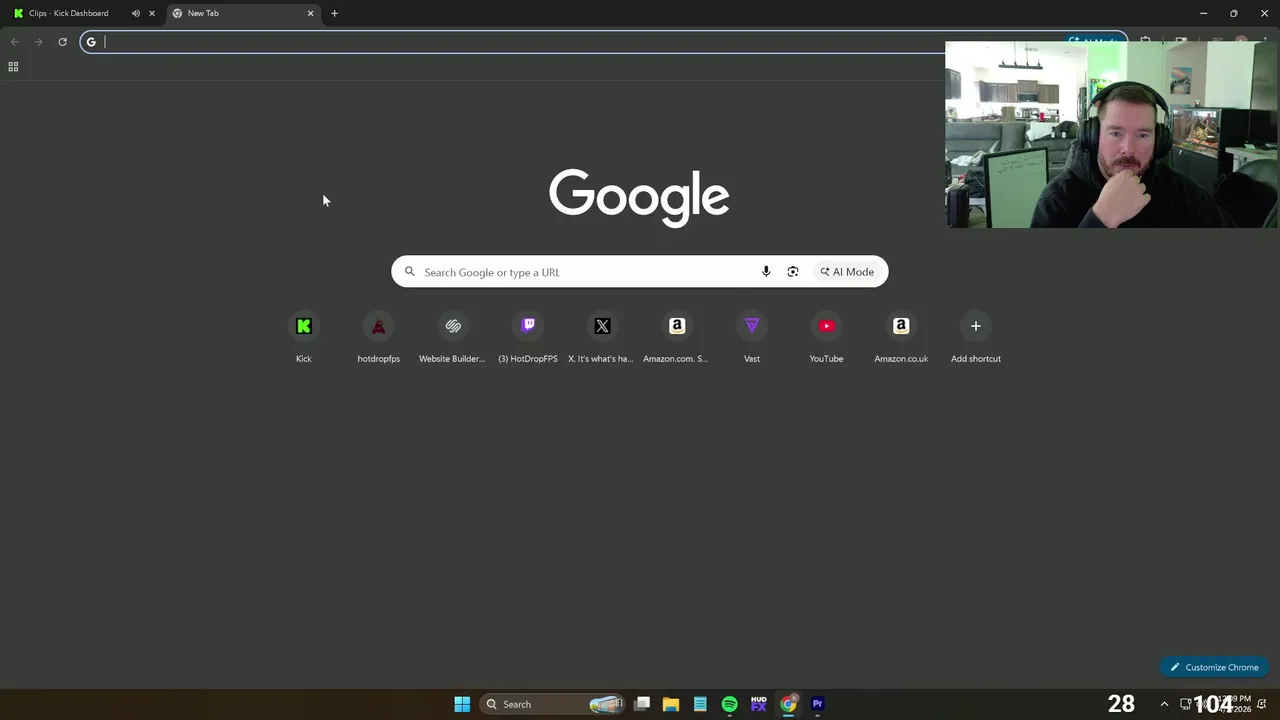
Task: Open the notifications bell in system tray
Action: (1262, 704)
